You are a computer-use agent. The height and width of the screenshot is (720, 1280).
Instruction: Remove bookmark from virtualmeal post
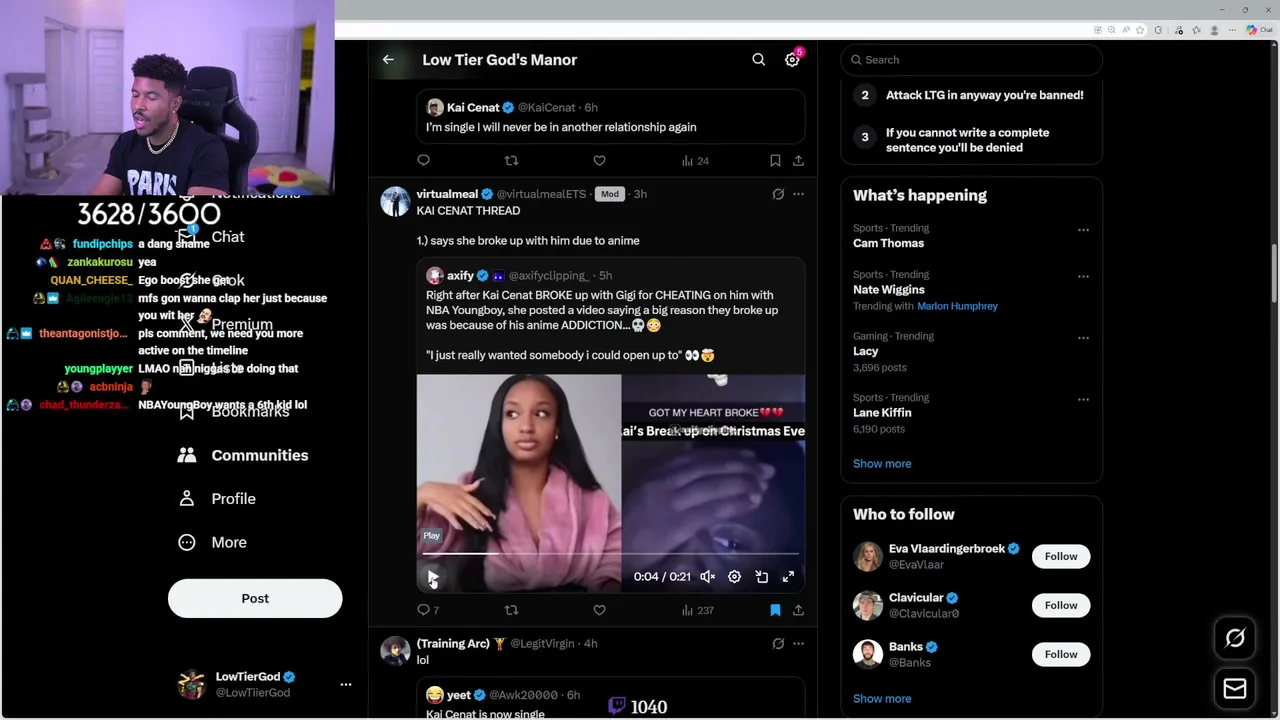(x=775, y=610)
